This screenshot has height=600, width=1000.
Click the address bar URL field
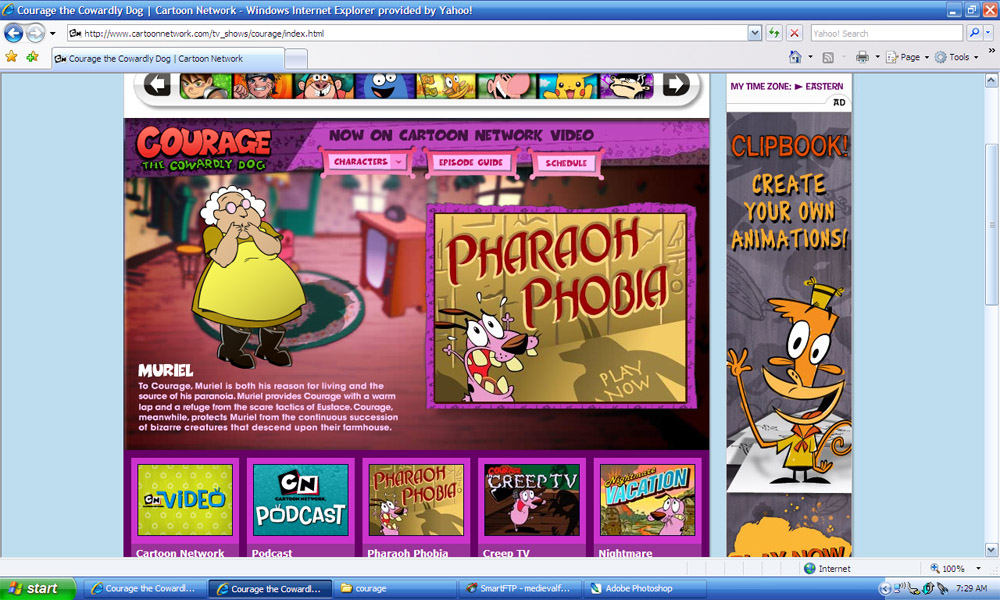pyautogui.click(x=406, y=33)
